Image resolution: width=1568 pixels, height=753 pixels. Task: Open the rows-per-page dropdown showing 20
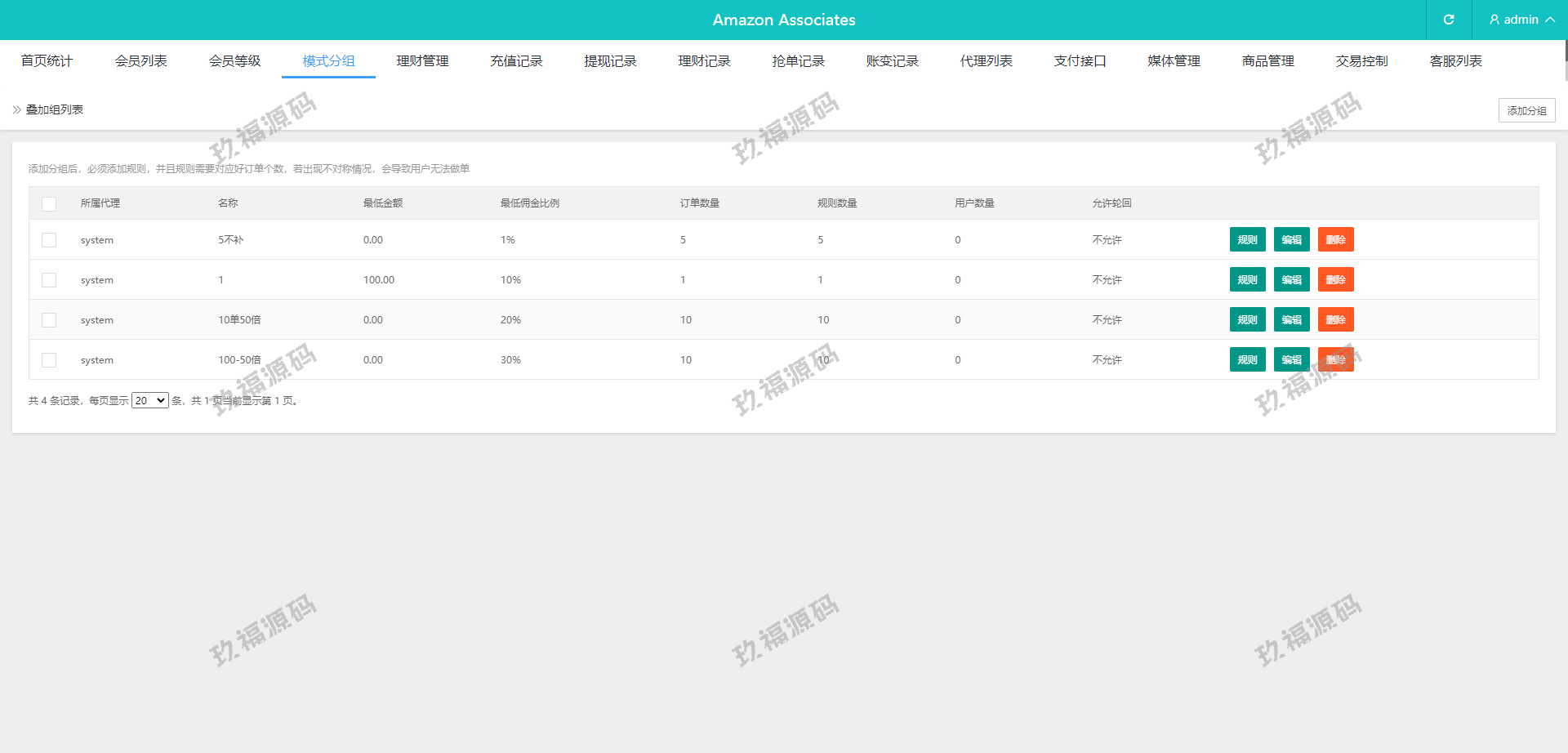(x=149, y=400)
